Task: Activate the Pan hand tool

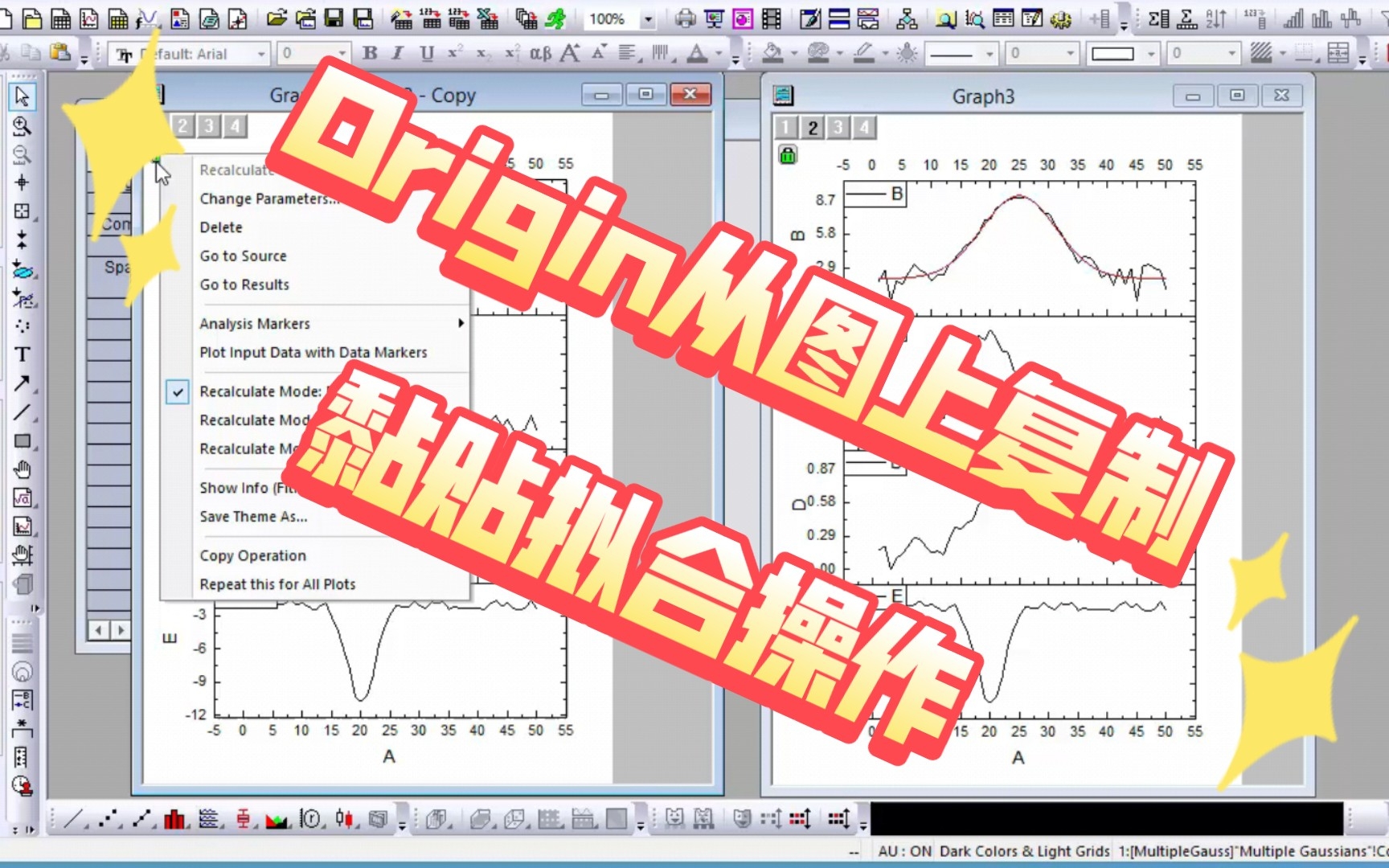Action: click(22, 469)
